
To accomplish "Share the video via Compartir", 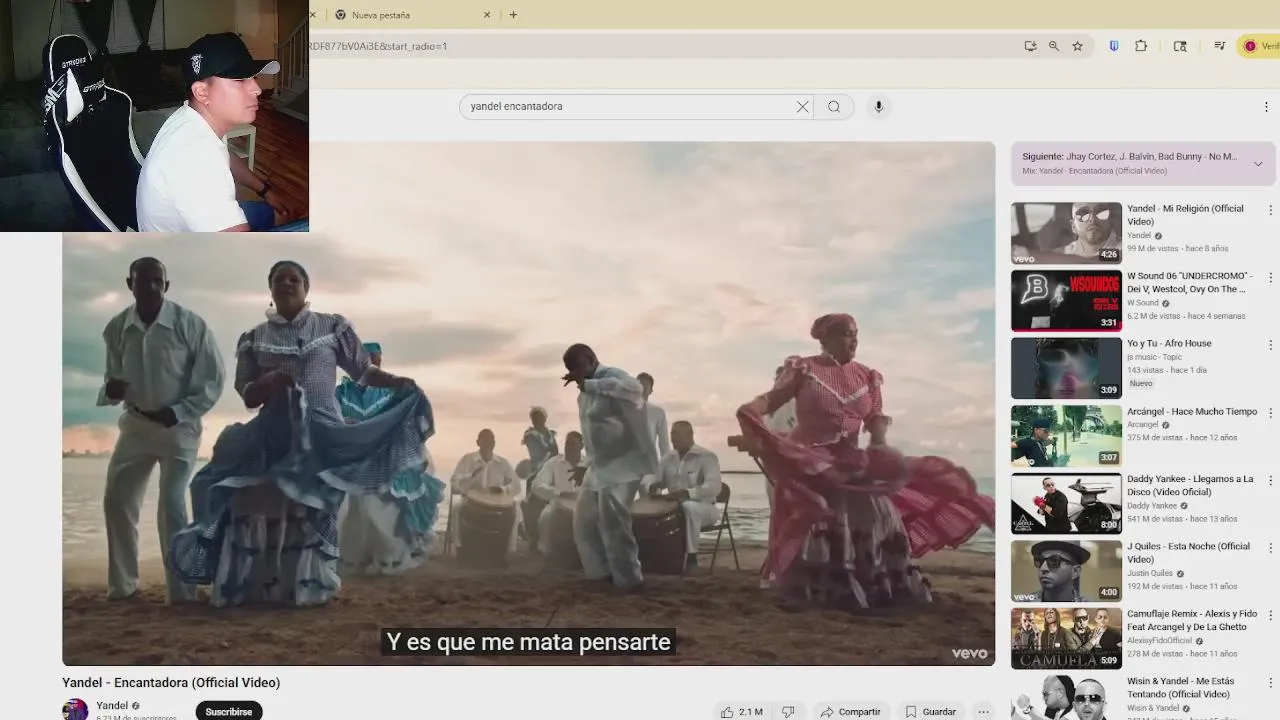I will tap(850, 712).
